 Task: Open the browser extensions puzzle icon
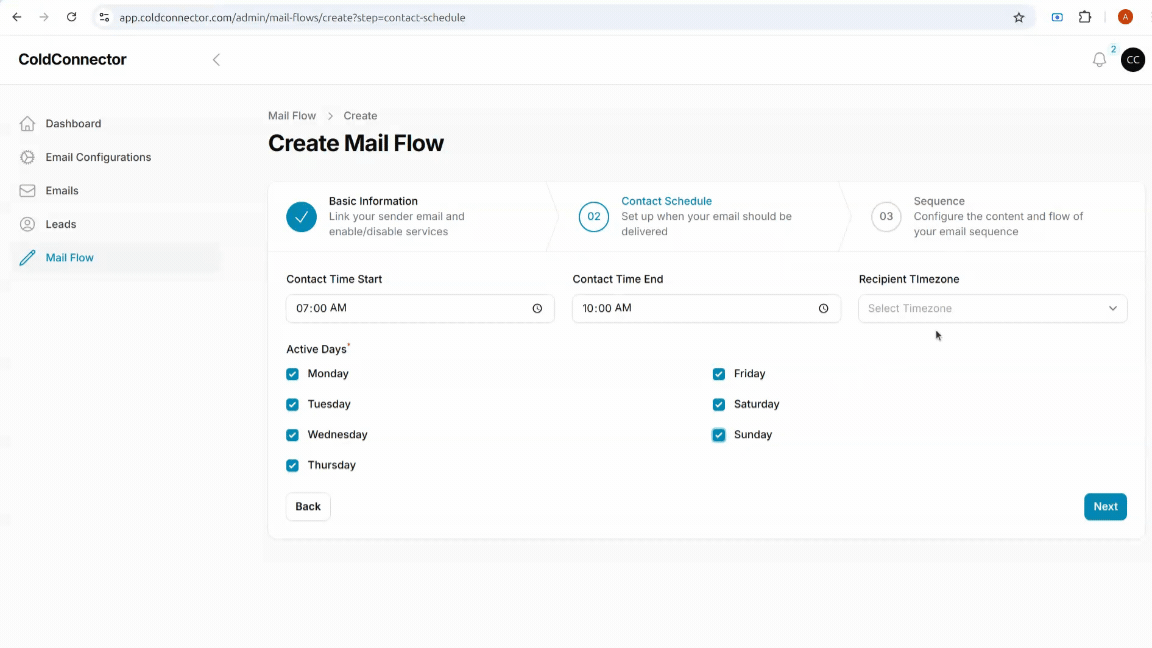pyautogui.click(x=1085, y=17)
